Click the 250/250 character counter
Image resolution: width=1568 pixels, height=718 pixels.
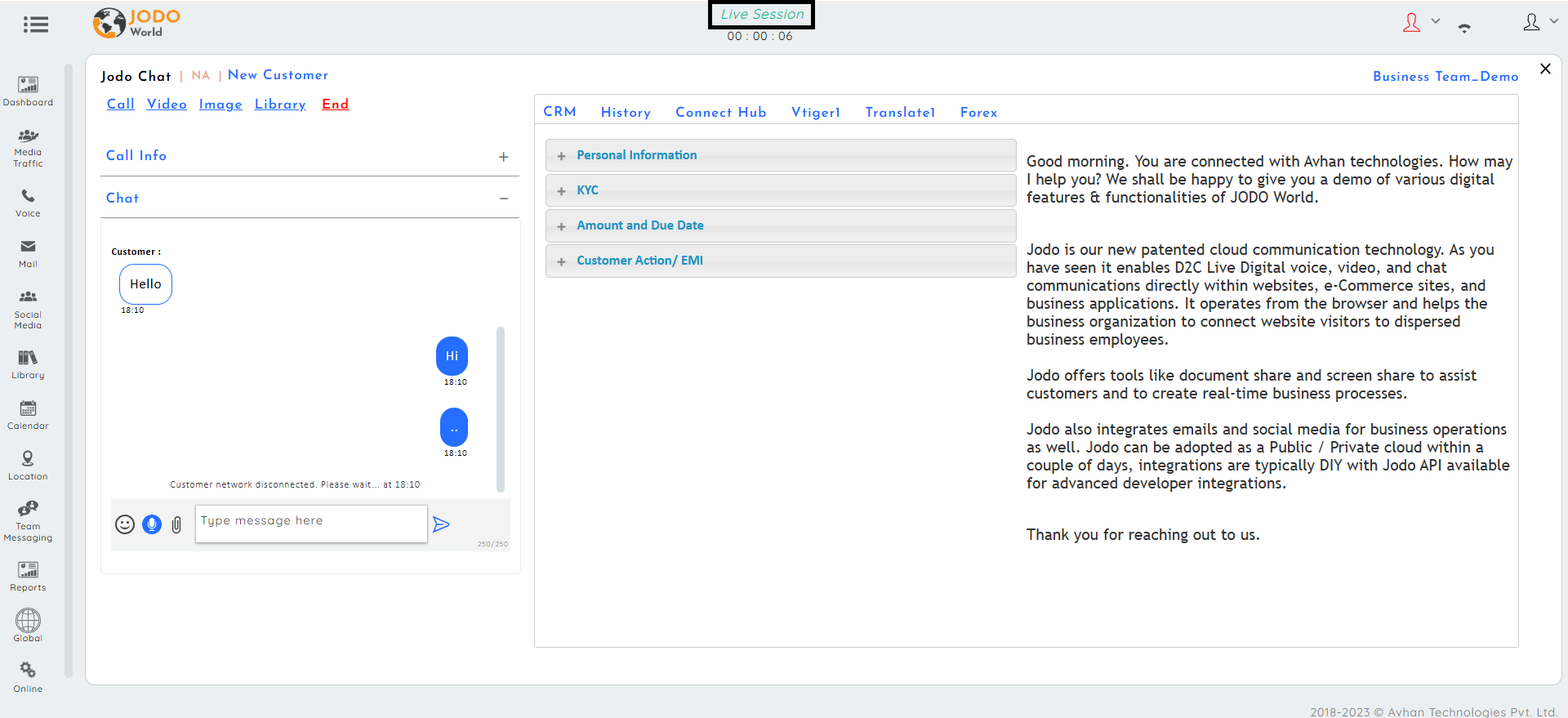click(x=492, y=544)
